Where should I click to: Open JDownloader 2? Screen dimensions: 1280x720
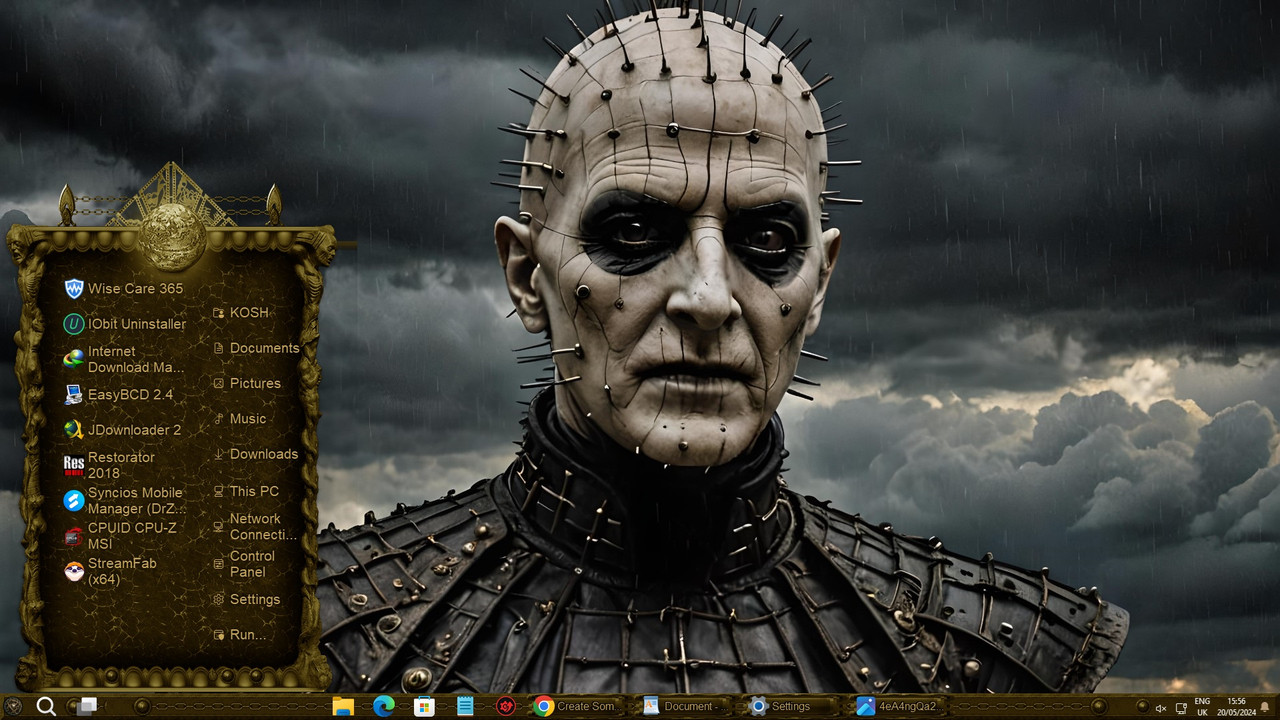pyautogui.click(x=123, y=430)
